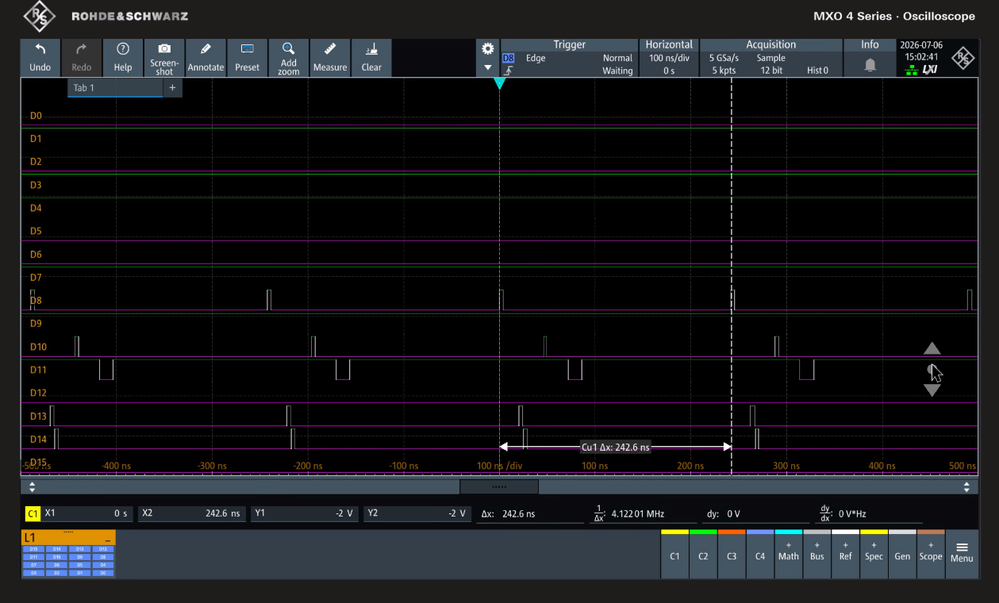Edit the X1 cursor value field
Image resolution: width=999 pixels, height=603 pixels.
(87, 514)
